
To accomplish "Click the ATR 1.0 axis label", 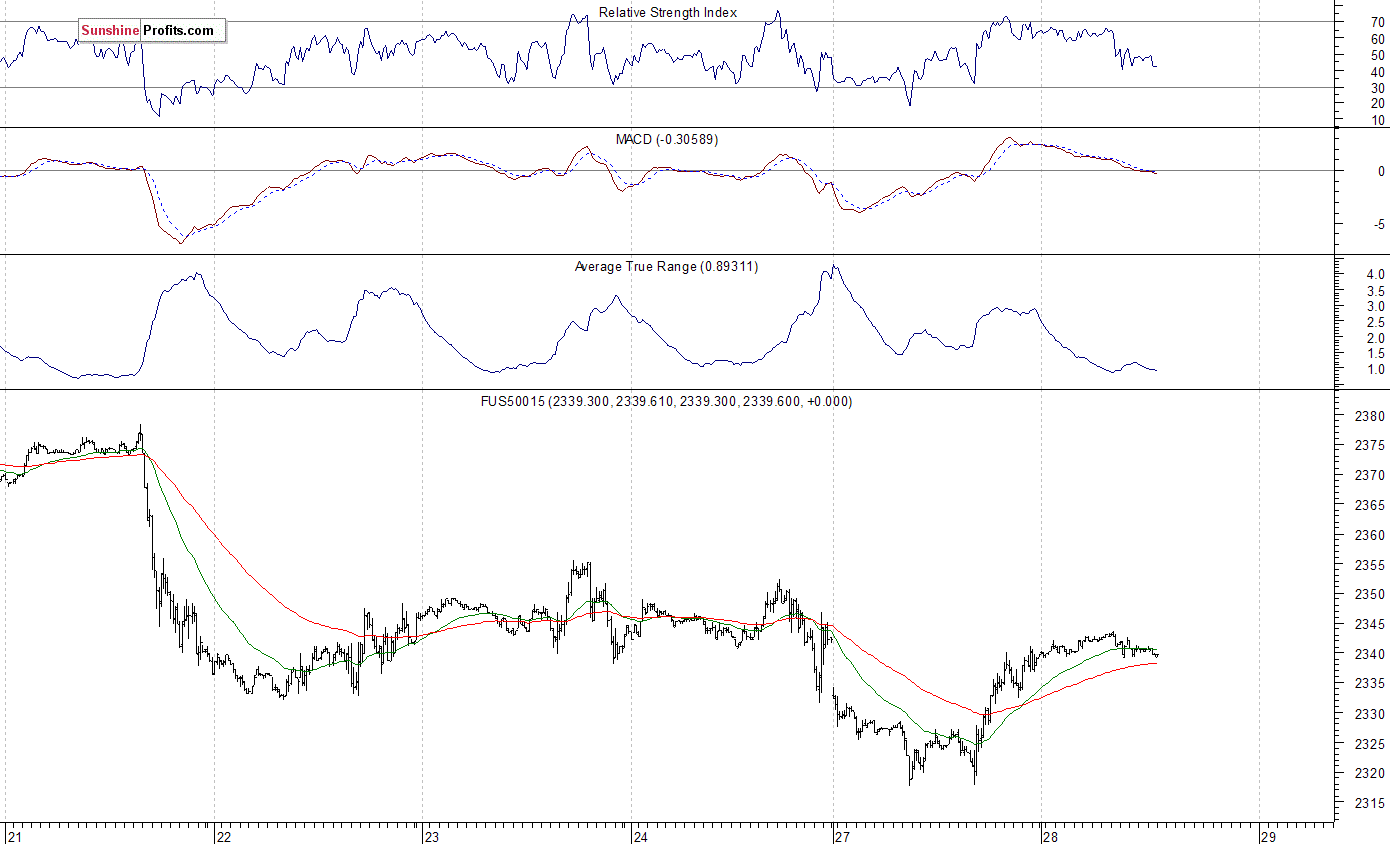I will [1375, 370].
